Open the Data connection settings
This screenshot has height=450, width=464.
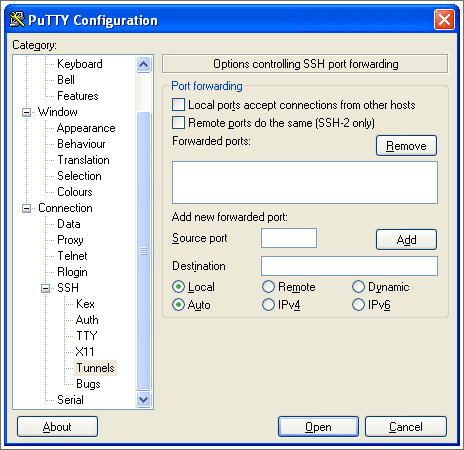click(x=69, y=224)
